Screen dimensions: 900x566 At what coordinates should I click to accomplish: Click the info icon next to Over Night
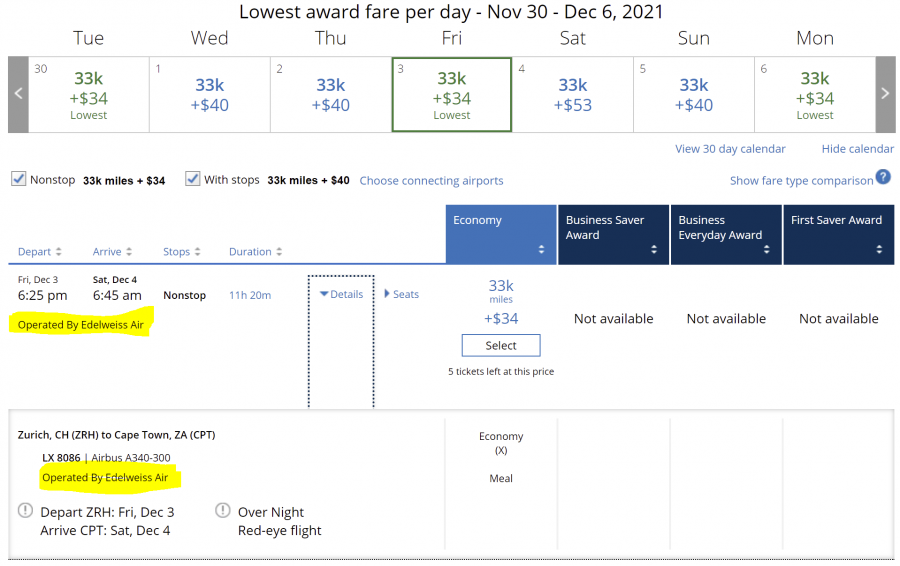point(223,511)
